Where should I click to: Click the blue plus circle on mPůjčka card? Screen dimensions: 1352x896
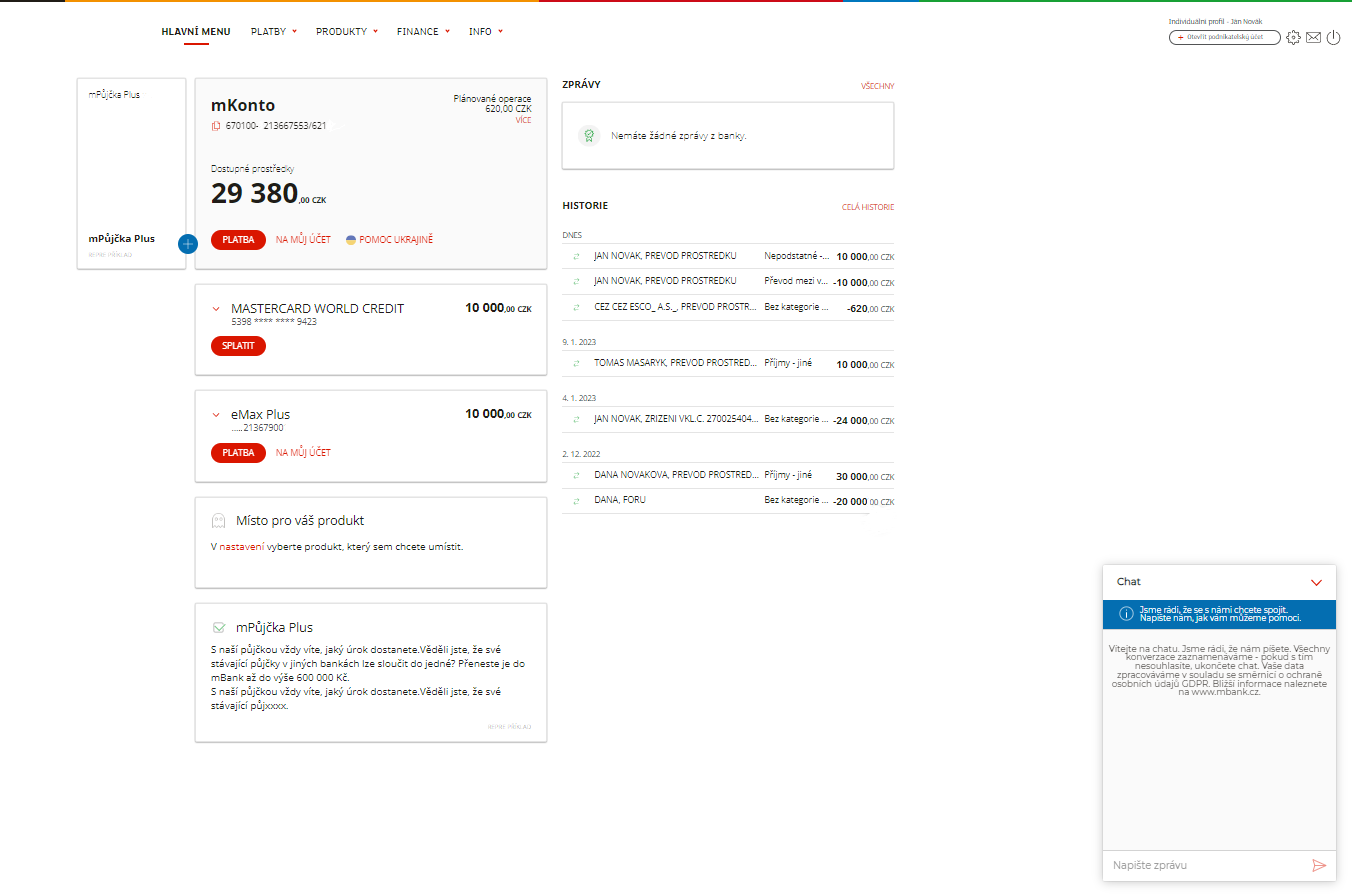click(x=187, y=243)
